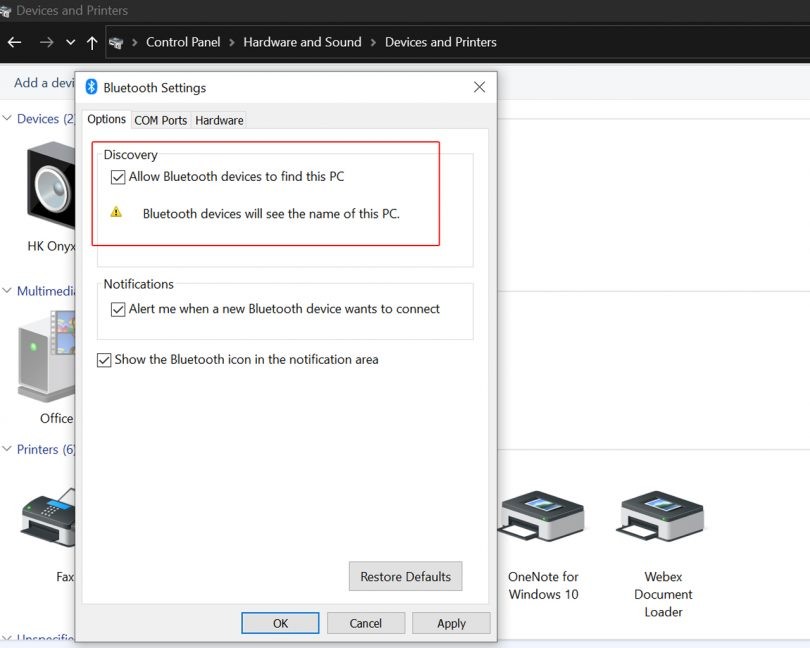This screenshot has height=648, width=810.
Task: Uncheck alert for new Bluetooth device connections
Action: [118, 309]
